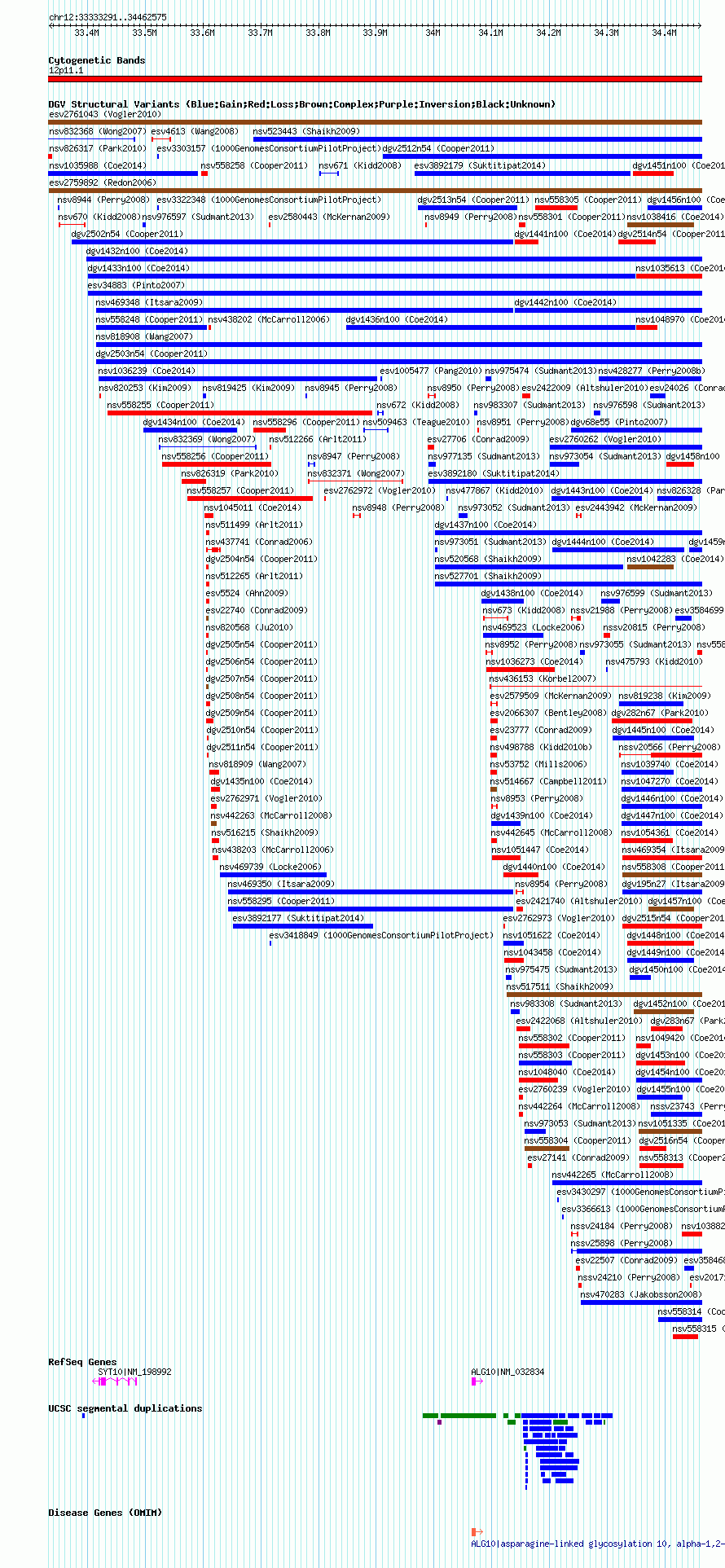Select variant esv2580443 (McKernan2009)
The height and width of the screenshot is (1568, 725).
coord(270,225)
